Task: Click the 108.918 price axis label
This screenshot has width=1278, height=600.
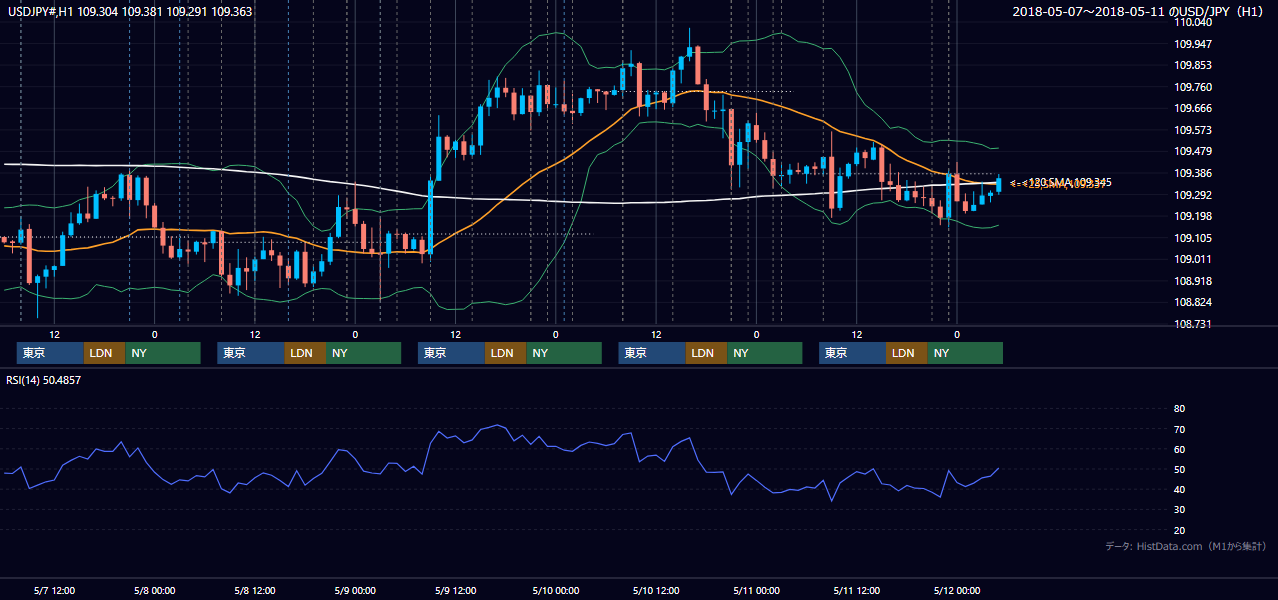Action: 1193,281
